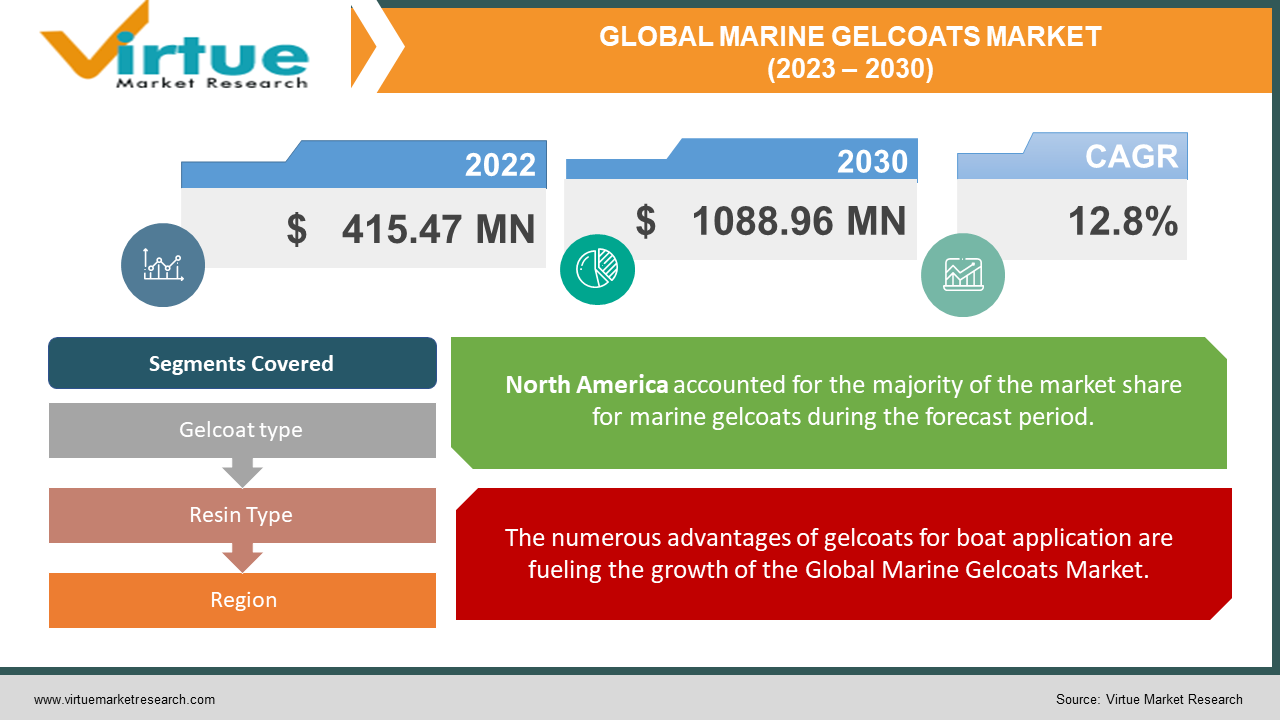Click the line chart icon beside 2022
This screenshot has height=720, width=1280.
click(x=163, y=265)
